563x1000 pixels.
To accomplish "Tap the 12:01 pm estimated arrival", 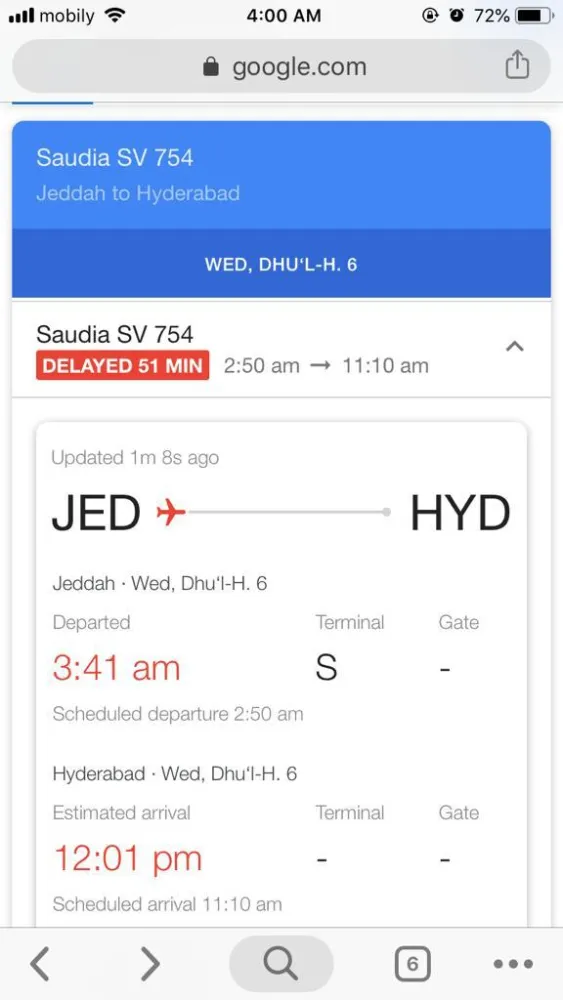I will pyautogui.click(x=128, y=858).
